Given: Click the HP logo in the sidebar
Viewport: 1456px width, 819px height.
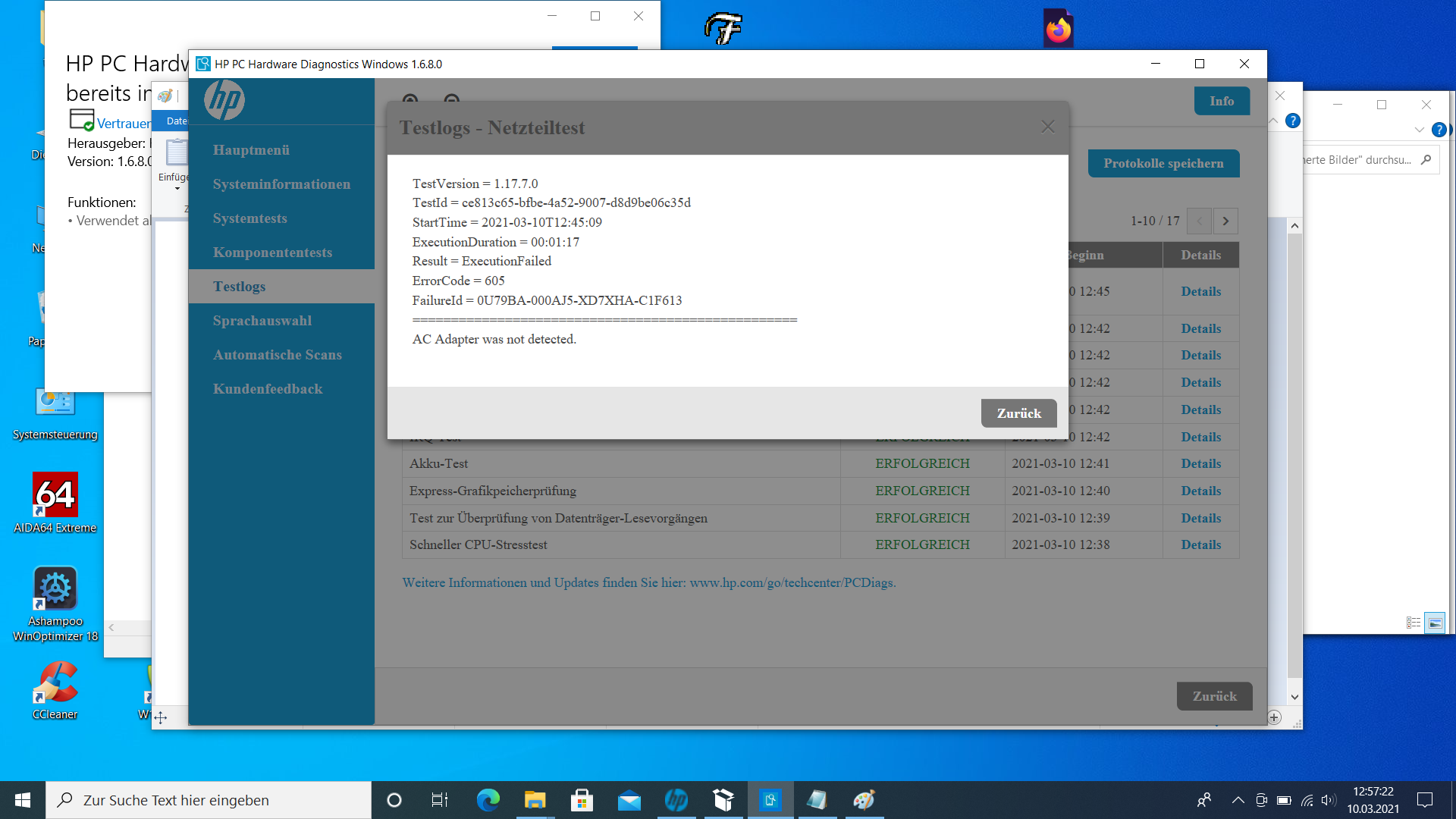Looking at the screenshot, I should click(x=224, y=101).
